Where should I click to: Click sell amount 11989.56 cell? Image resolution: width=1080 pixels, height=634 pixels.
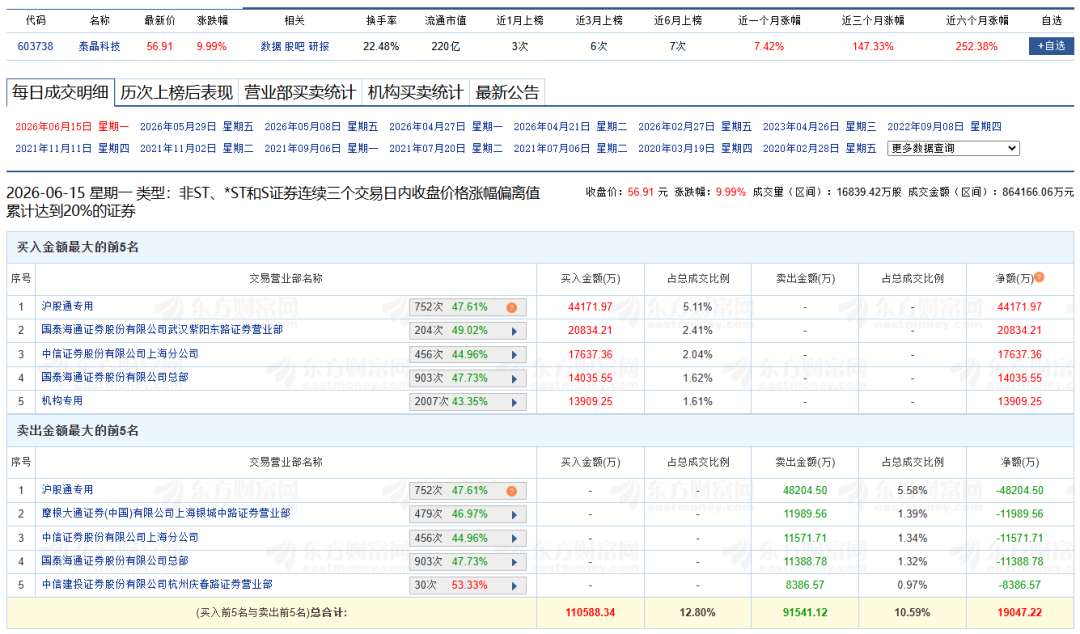click(x=805, y=513)
